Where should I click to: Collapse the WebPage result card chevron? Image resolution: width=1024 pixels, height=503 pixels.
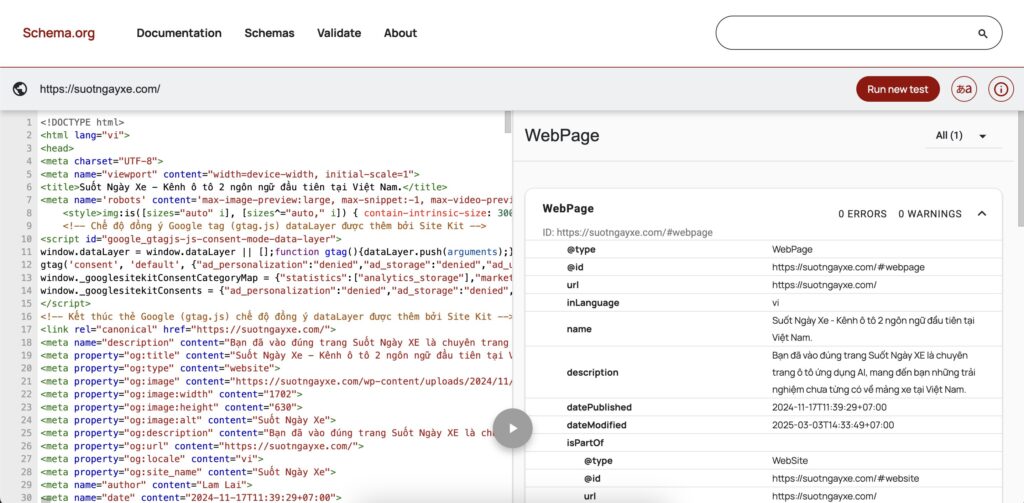coord(982,214)
